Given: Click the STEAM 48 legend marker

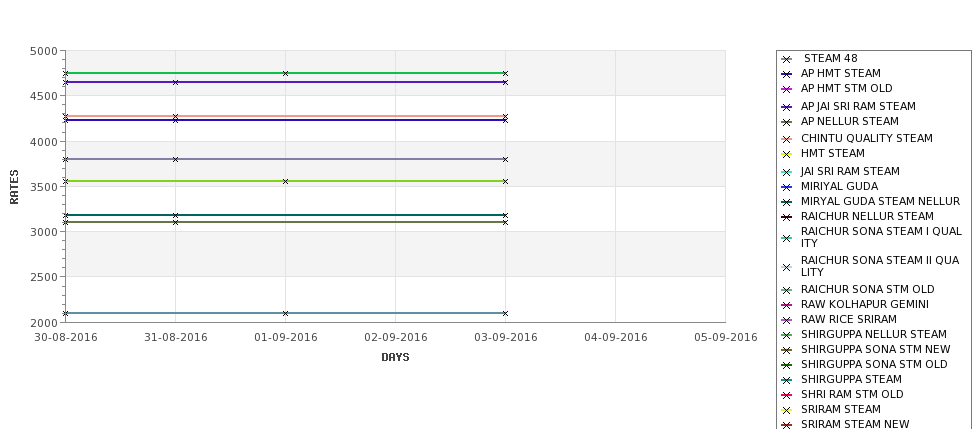Looking at the screenshot, I should tap(786, 60).
